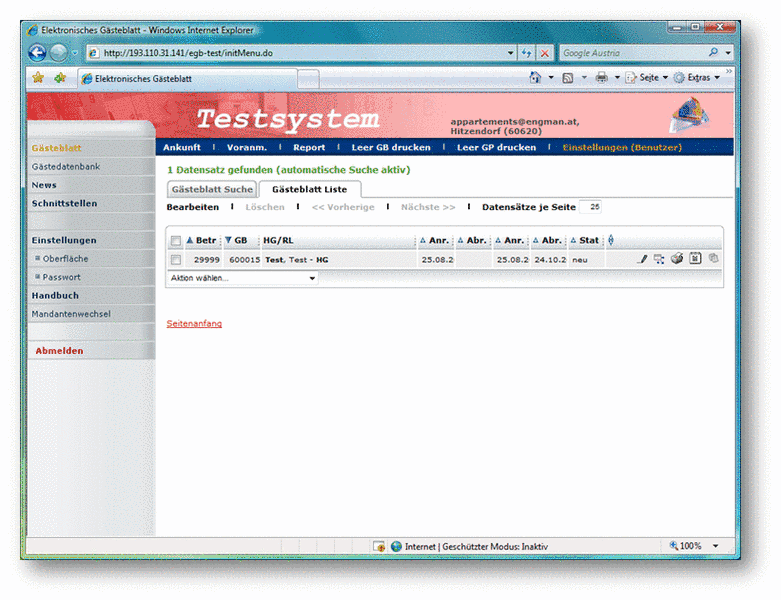The height and width of the screenshot is (600, 781).
Task: Expand the Extras menu dropdown
Action: pyautogui.click(x=697, y=77)
